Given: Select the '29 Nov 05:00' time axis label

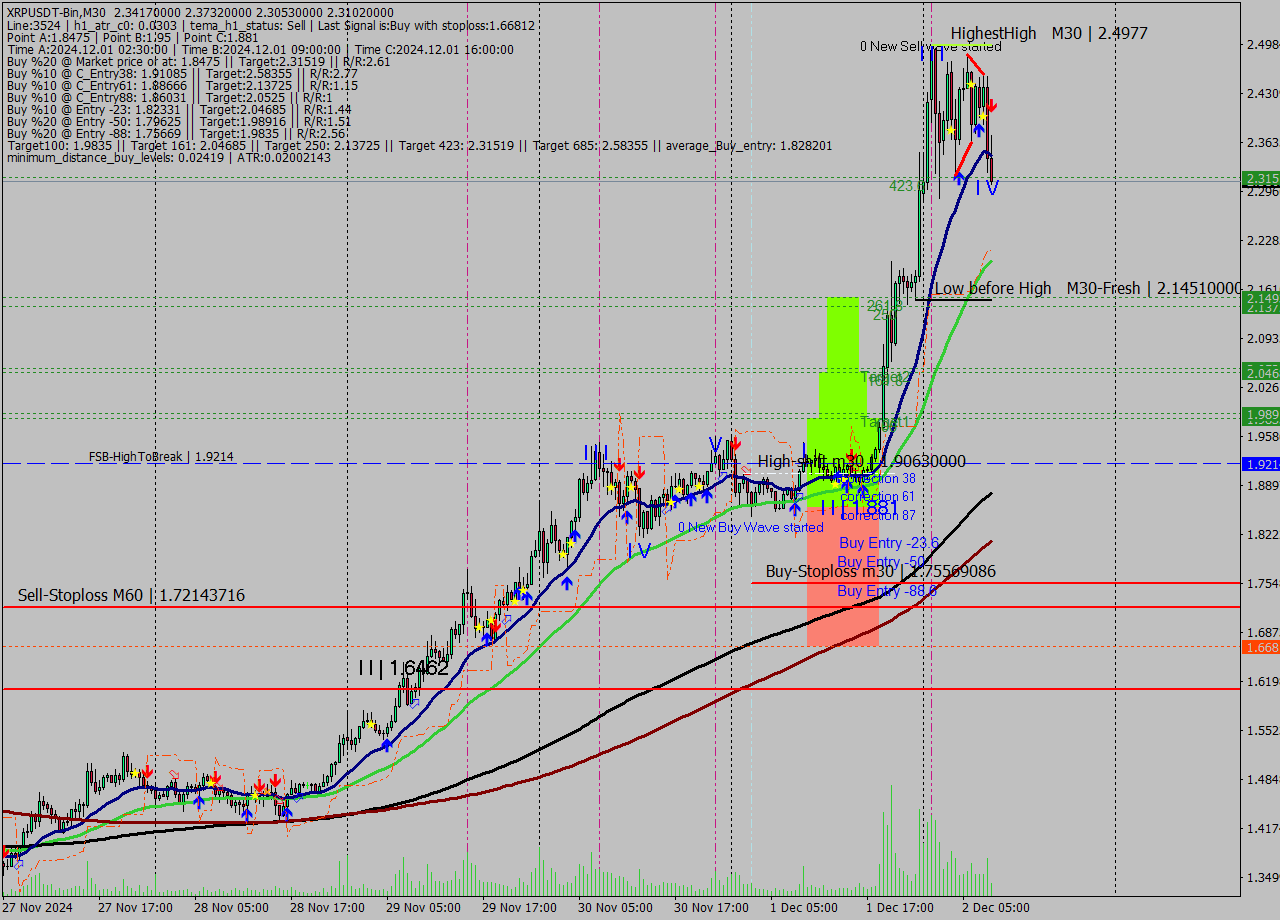Looking at the screenshot, I should click(x=423, y=908).
